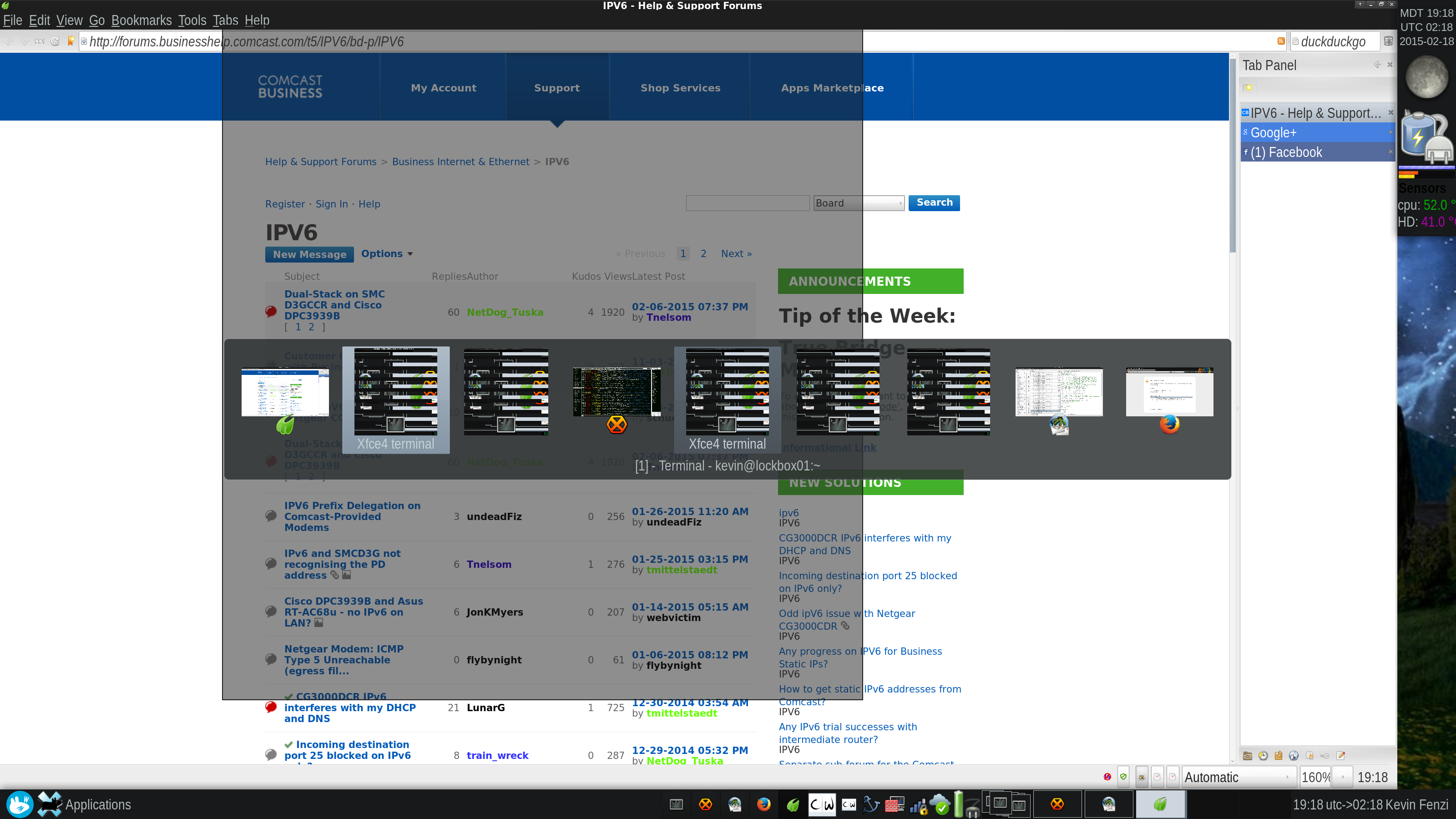Open notepad pencil icon in sidebar footer
The width and height of the screenshot is (1456, 819).
(x=1341, y=756)
